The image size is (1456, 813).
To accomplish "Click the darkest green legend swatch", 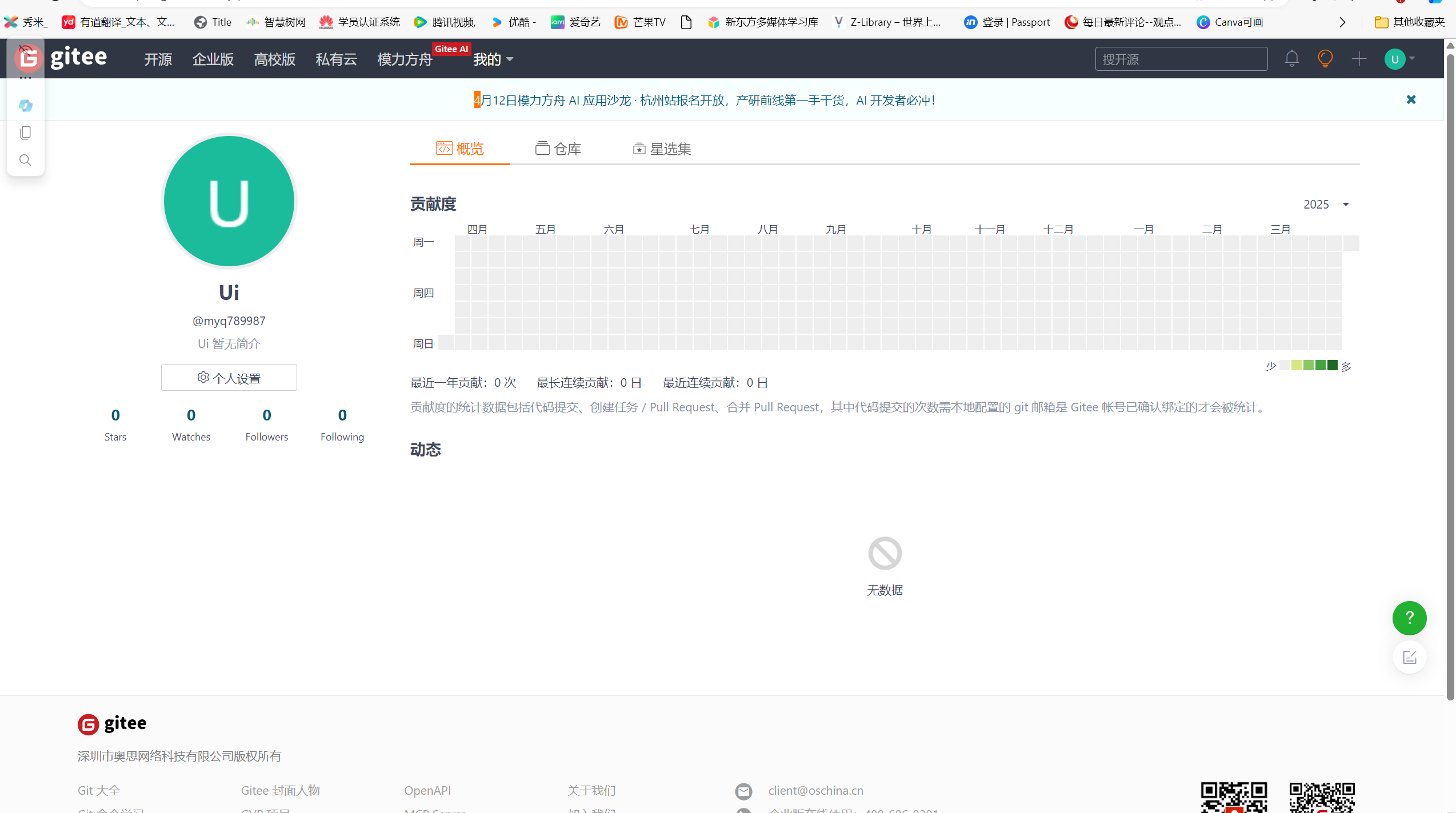I will click(x=1333, y=366).
